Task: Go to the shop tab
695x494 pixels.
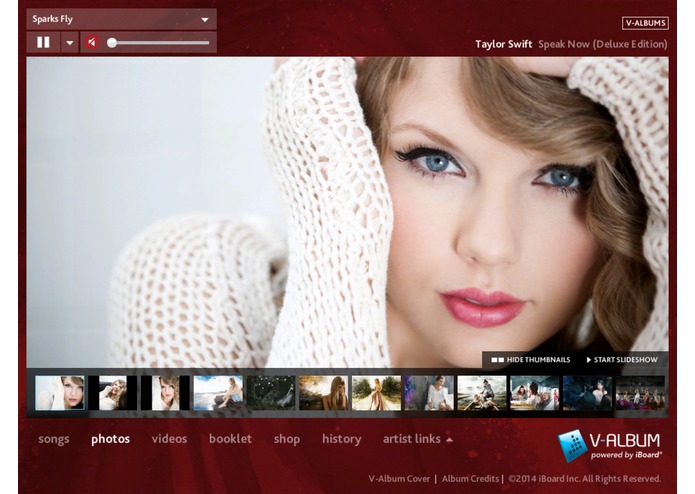Action: (287, 439)
